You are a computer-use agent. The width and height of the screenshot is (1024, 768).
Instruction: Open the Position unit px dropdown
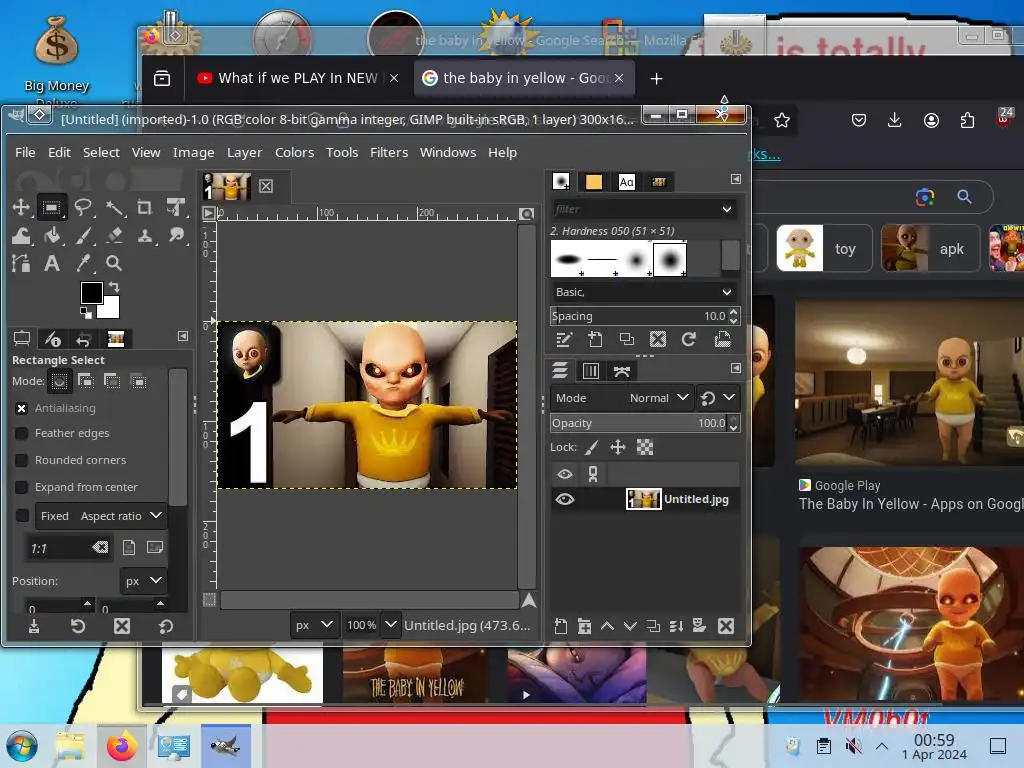[143, 581]
